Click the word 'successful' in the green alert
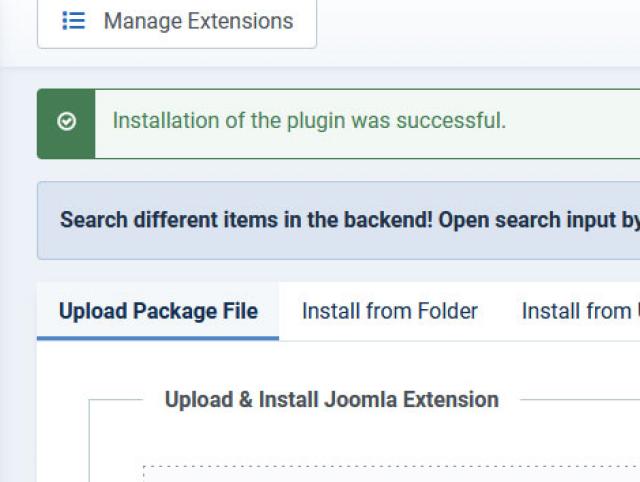640x482 pixels. 451,120
